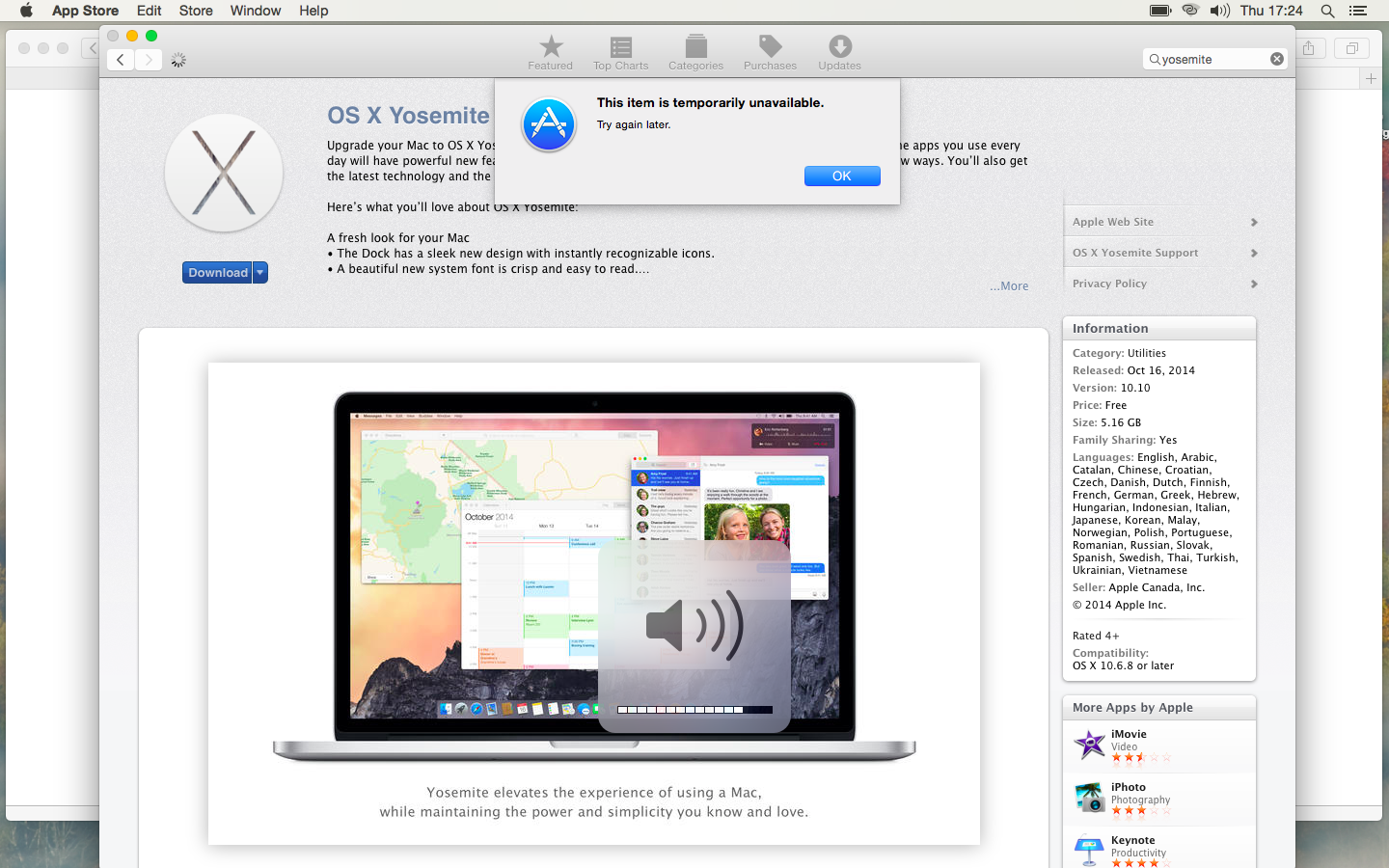Click the More Apps by Apple header
This screenshot has height=868, width=1389.
pos(1159,707)
